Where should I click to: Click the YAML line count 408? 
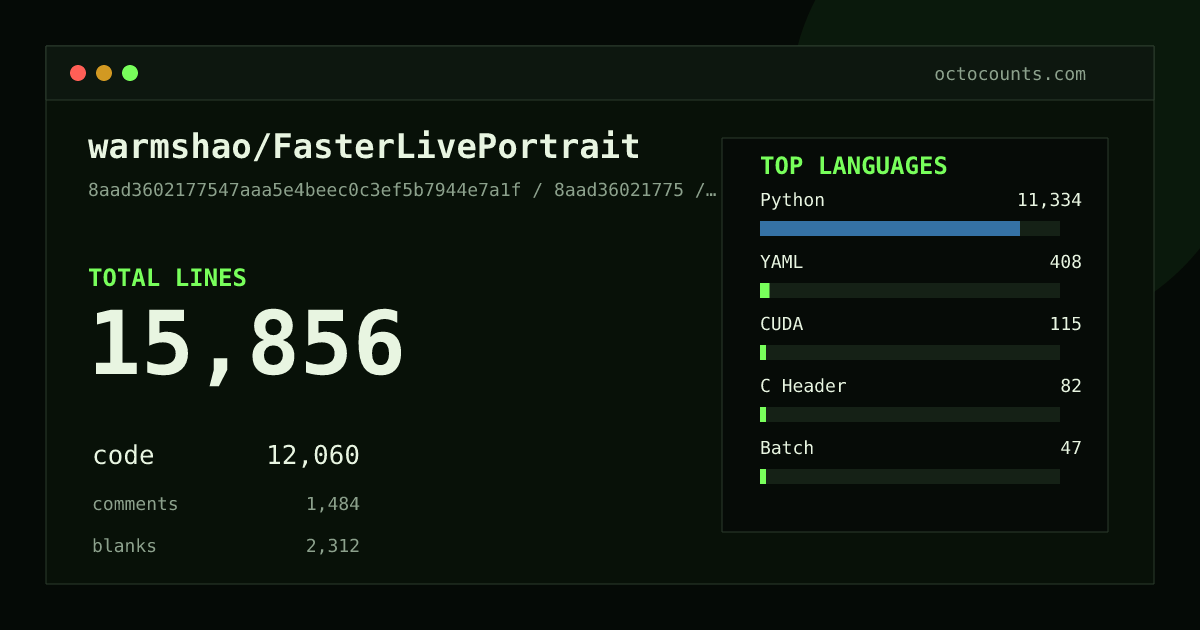tap(1065, 262)
